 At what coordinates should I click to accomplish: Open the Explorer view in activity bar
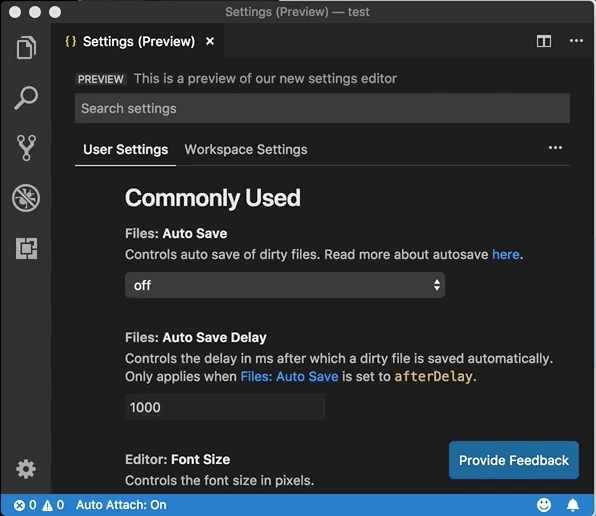[x=26, y=48]
